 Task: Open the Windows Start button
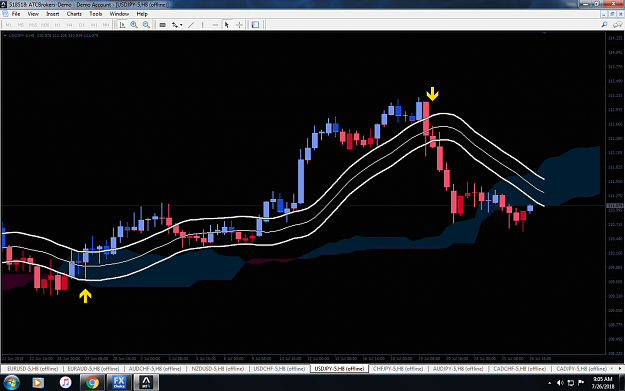[x=12, y=383]
